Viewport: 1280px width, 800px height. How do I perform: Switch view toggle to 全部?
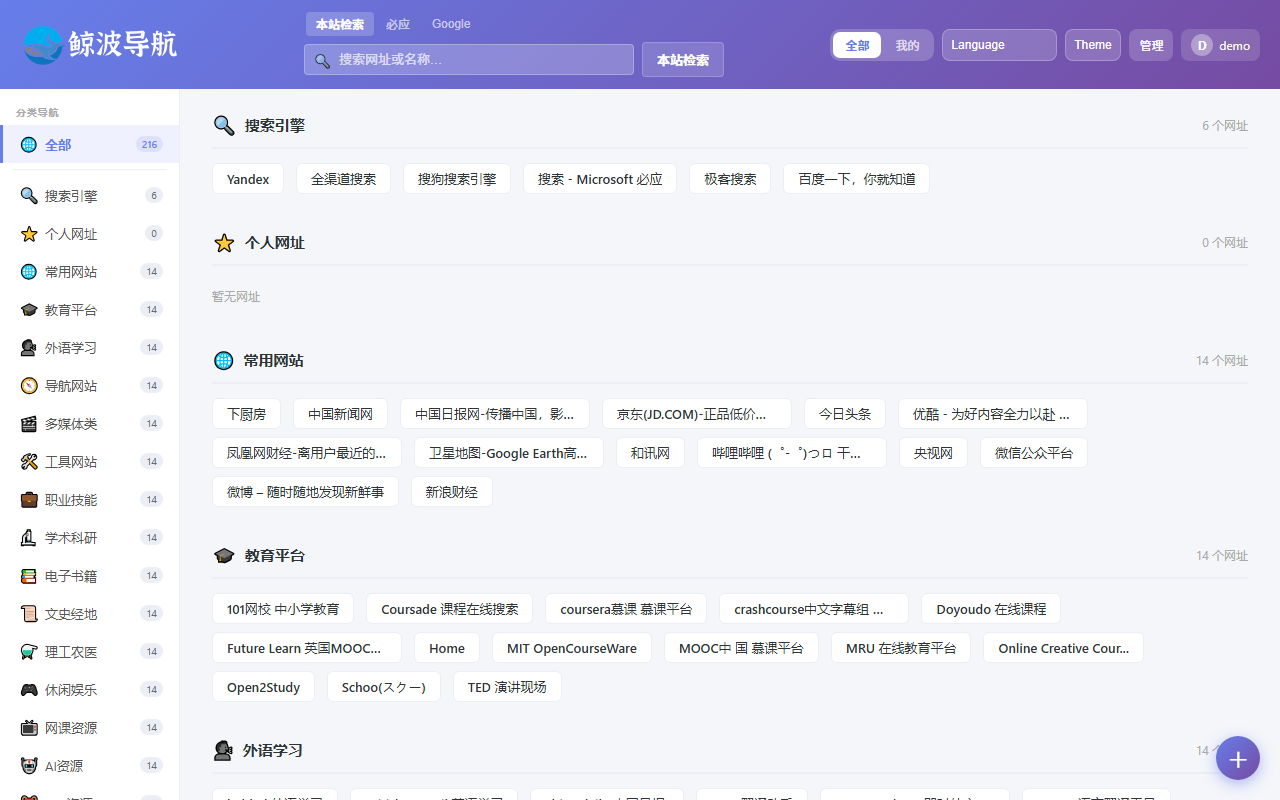857,45
